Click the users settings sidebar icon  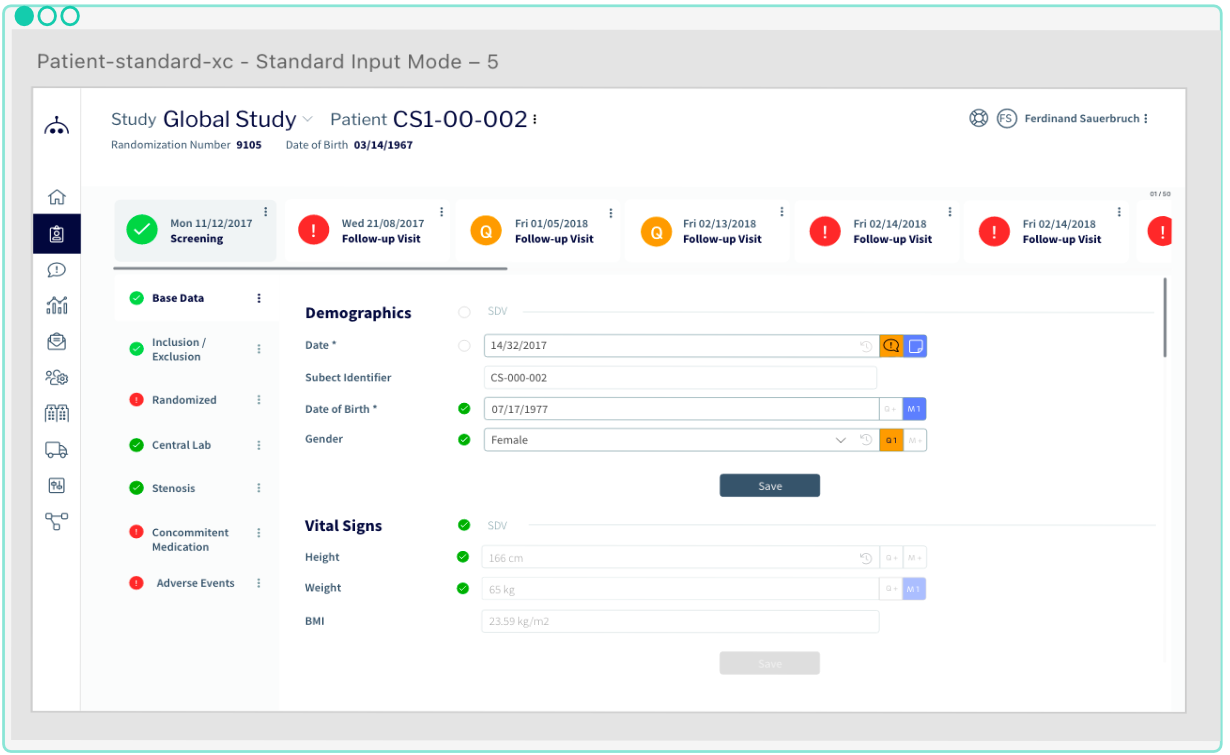57,377
